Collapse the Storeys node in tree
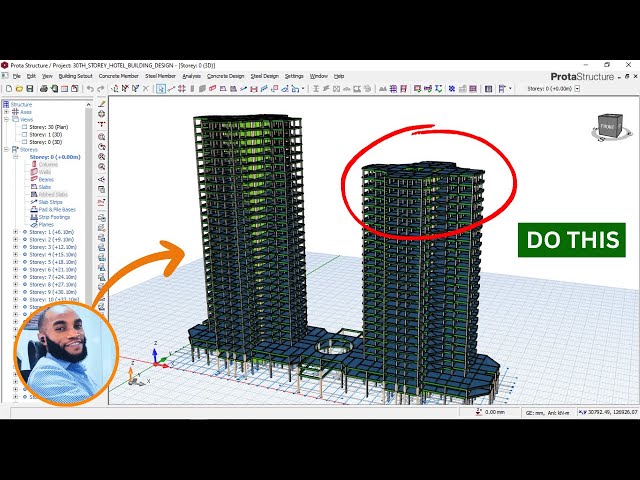This screenshot has width=640, height=480. (x=6, y=150)
